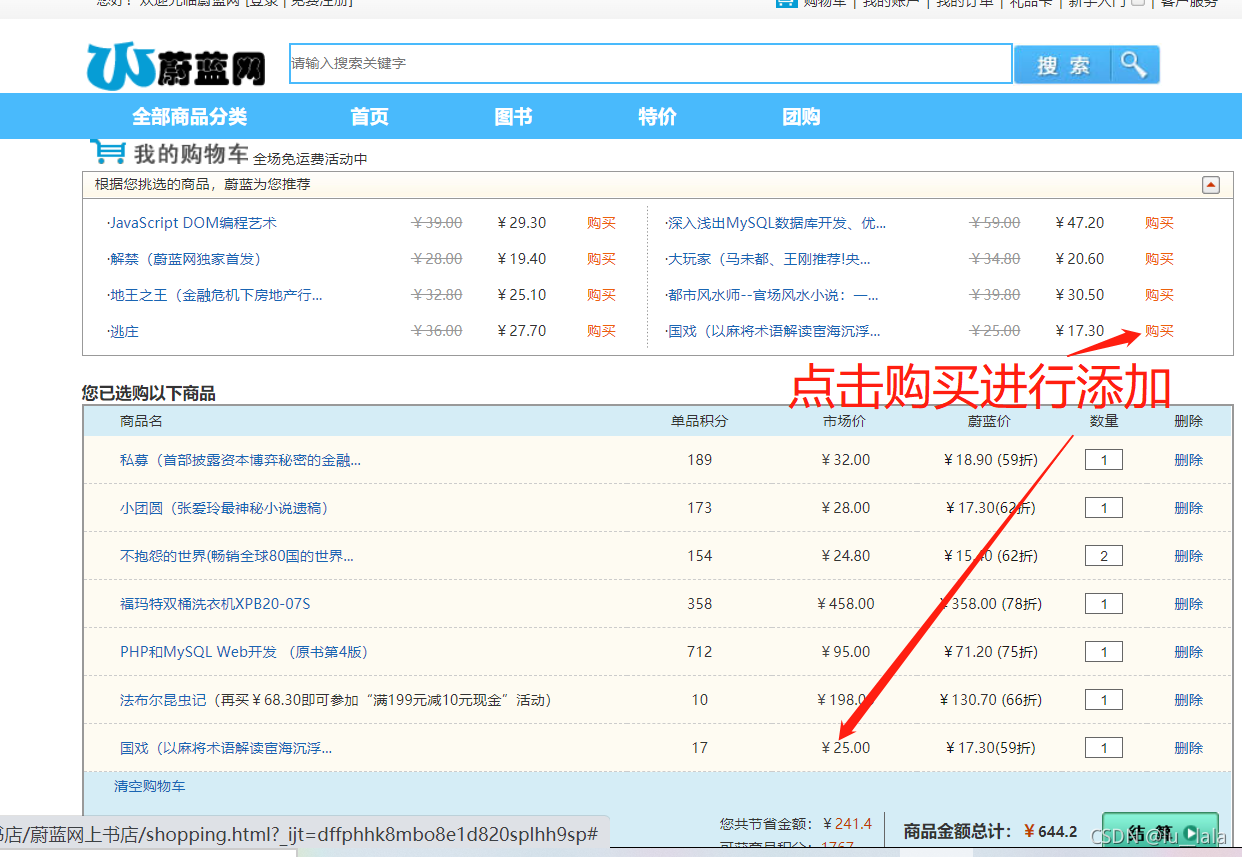
Task: Delete 福玛特双桶洗衣机 from the cart
Action: click(x=1188, y=604)
